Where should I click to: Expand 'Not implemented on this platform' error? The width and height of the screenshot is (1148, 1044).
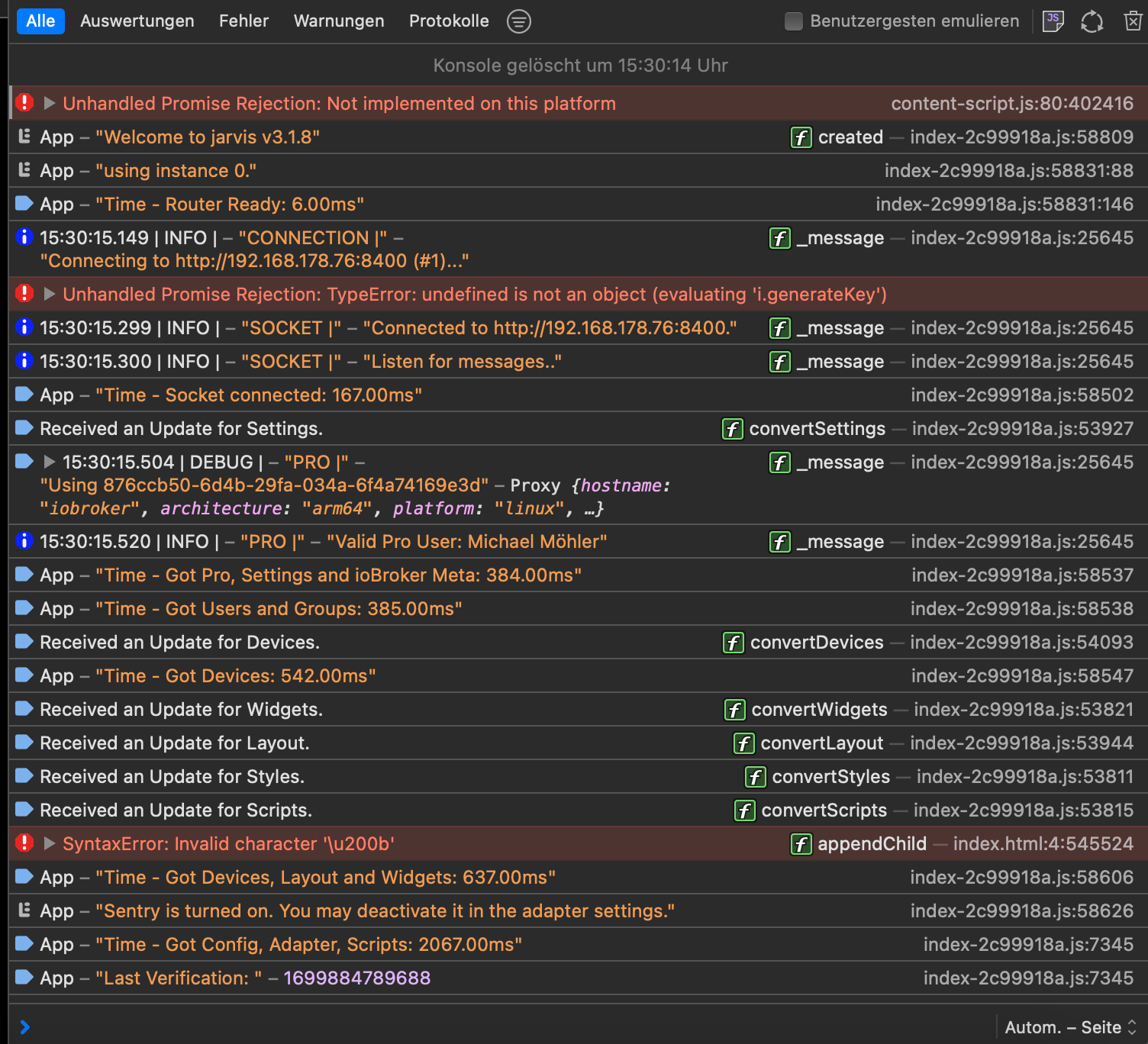[x=50, y=103]
